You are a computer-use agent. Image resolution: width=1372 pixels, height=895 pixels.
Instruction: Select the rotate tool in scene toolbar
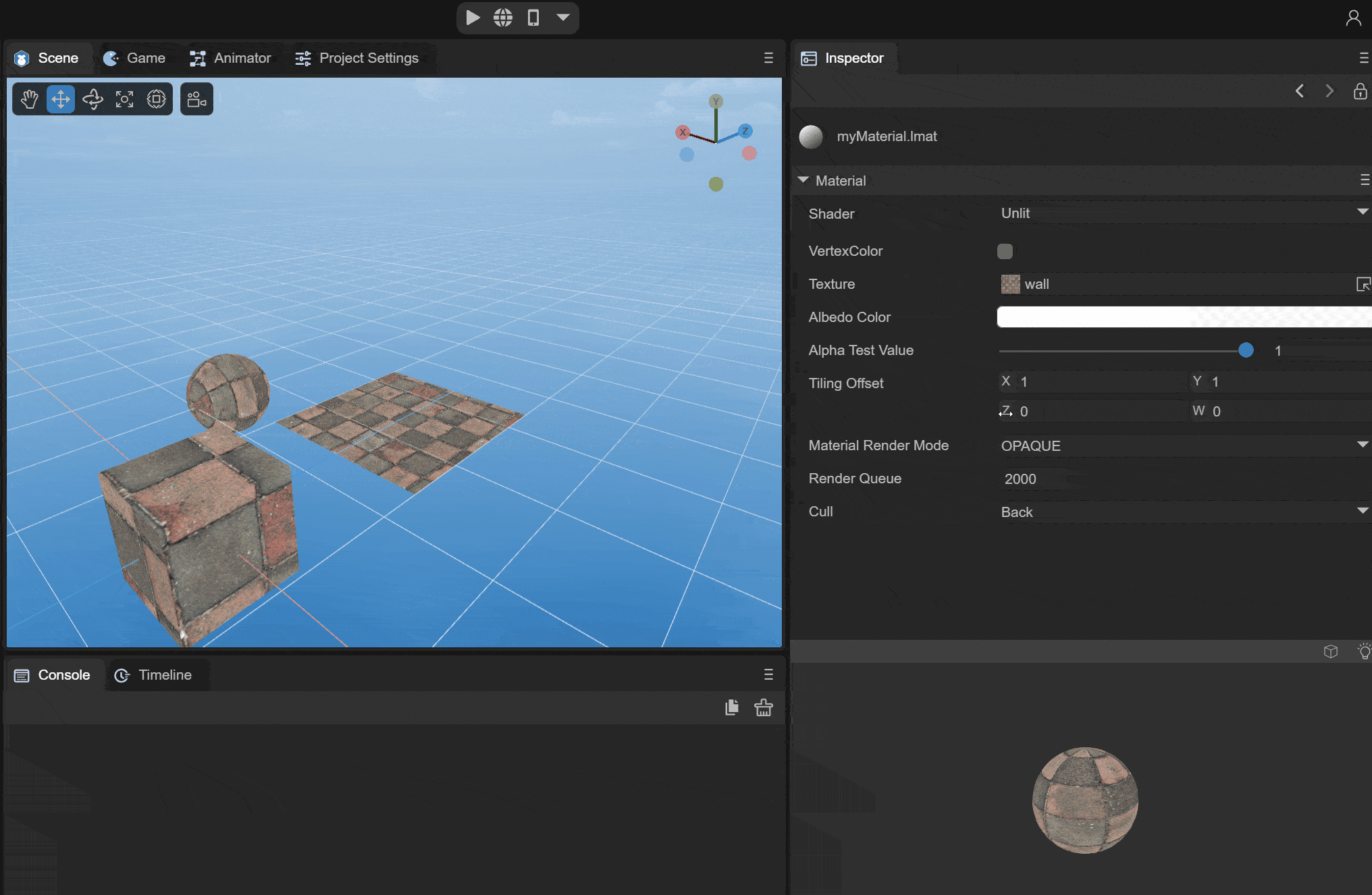[x=93, y=99]
